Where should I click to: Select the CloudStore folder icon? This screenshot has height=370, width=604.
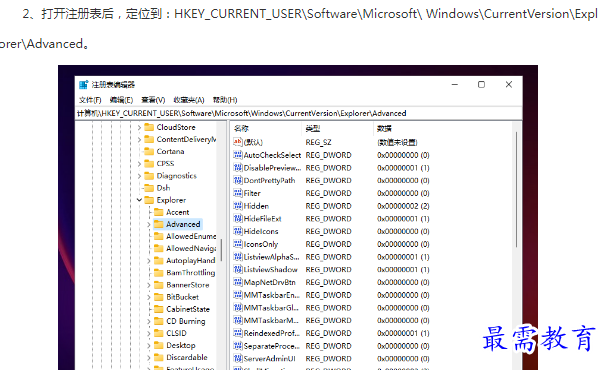click(x=149, y=127)
